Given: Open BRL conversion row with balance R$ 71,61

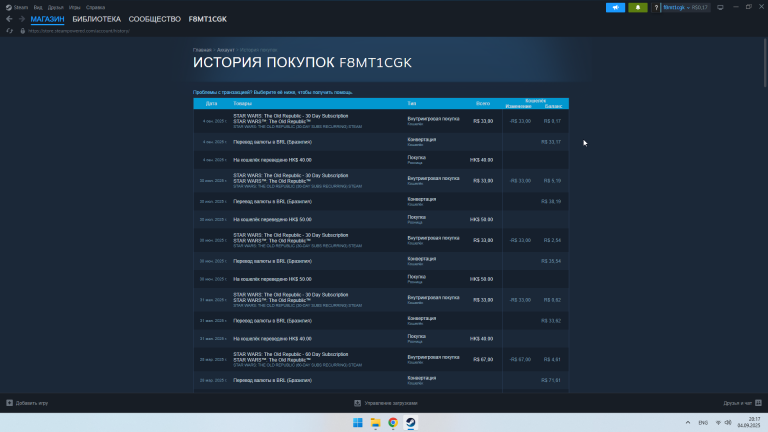Looking at the screenshot, I should click(x=381, y=380).
